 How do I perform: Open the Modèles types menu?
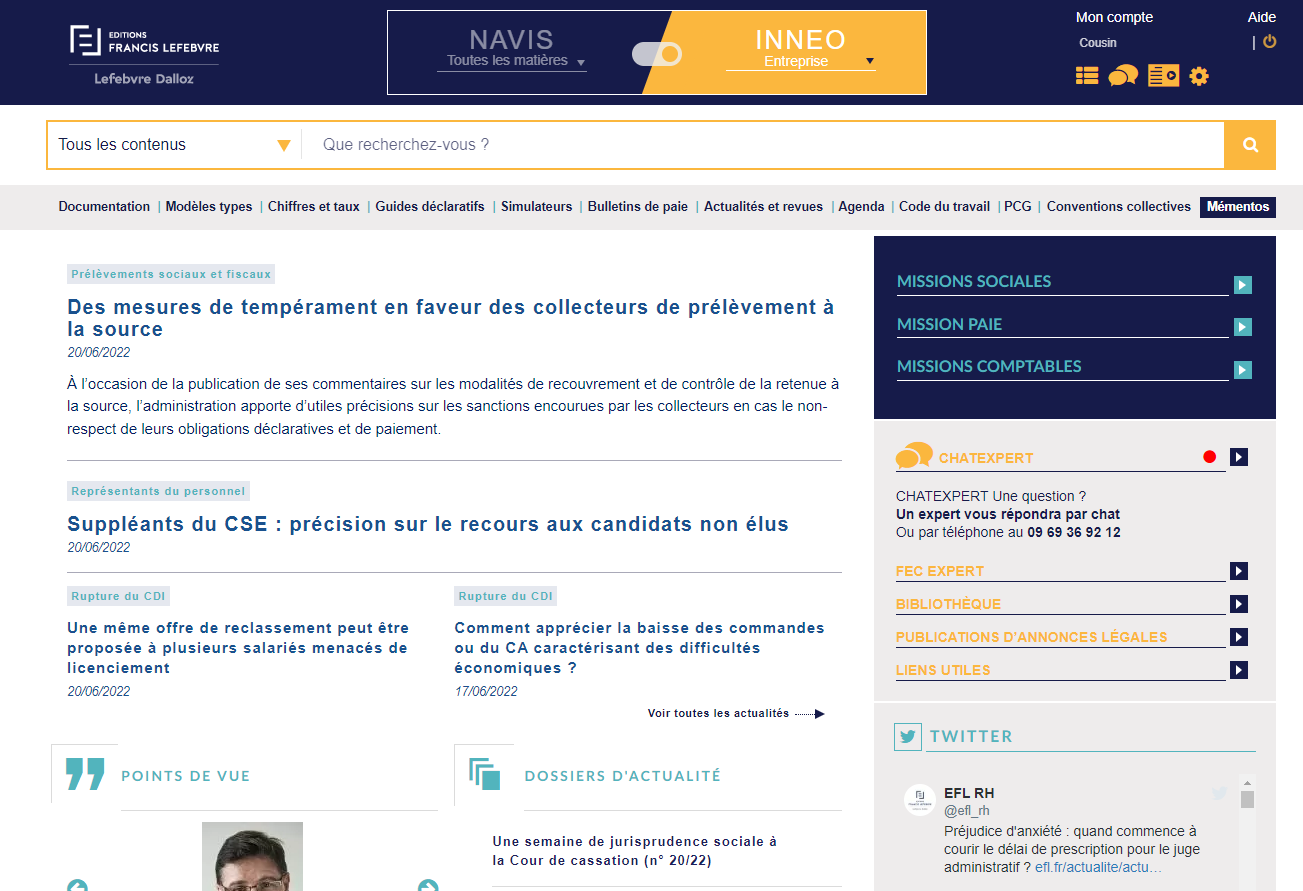[209, 207]
